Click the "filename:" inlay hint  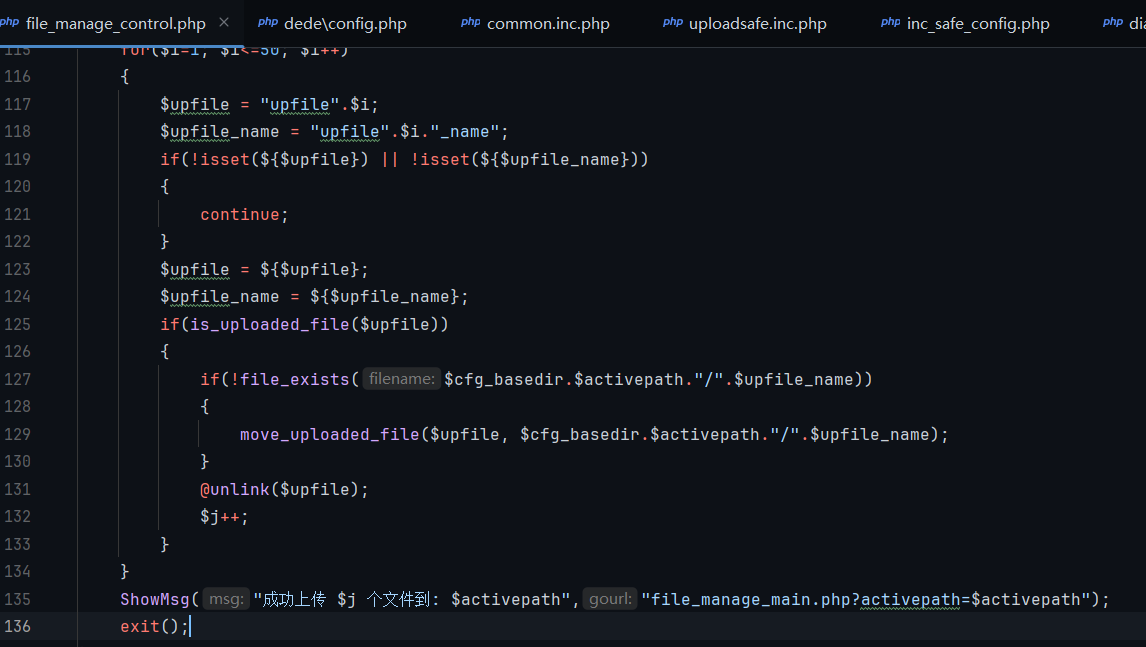tap(401, 379)
